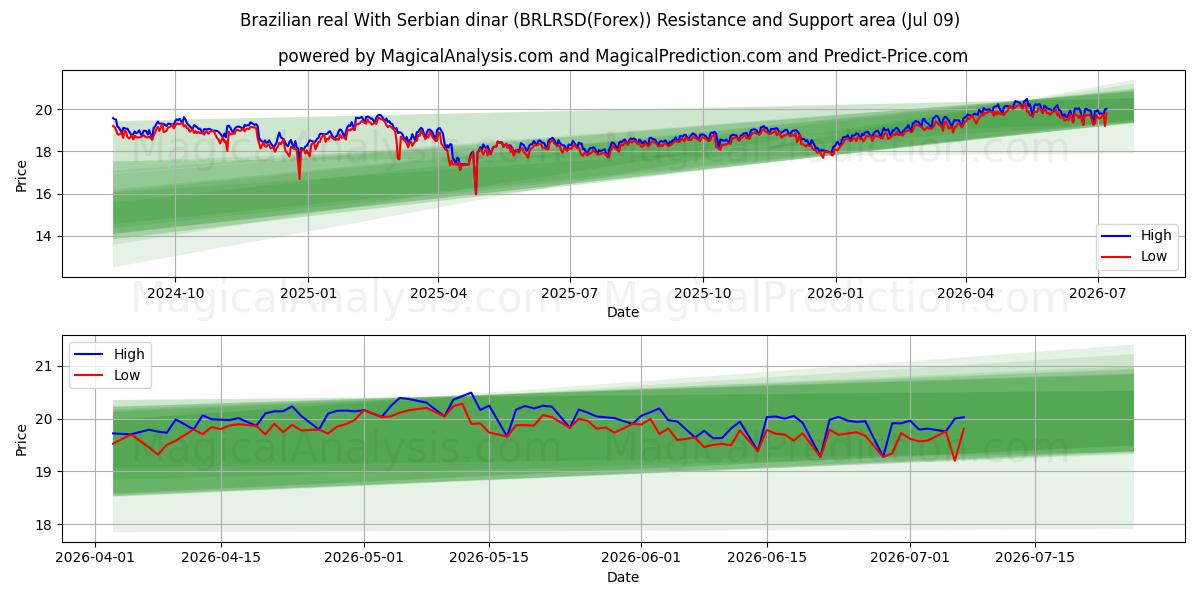Viewport: 1200px width, 600px height.
Task: Click the upper chart 'Date' axis label
Action: (622, 312)
